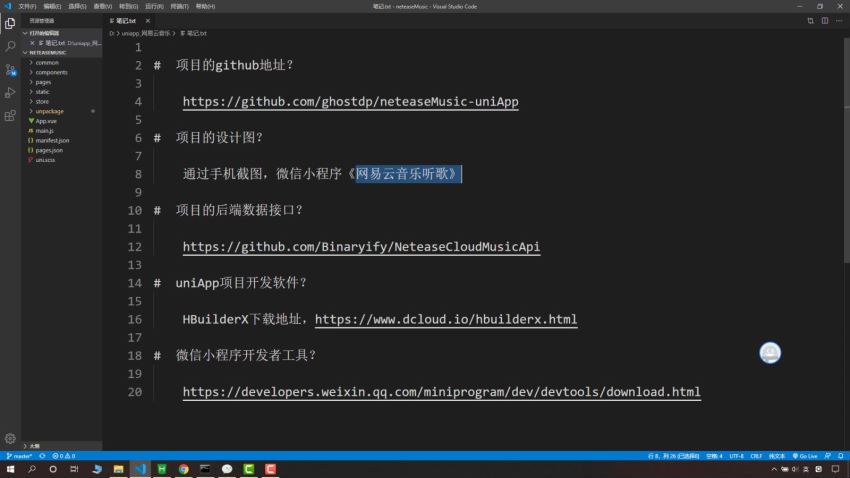Change the indentation spaces setting

point(714,456)
